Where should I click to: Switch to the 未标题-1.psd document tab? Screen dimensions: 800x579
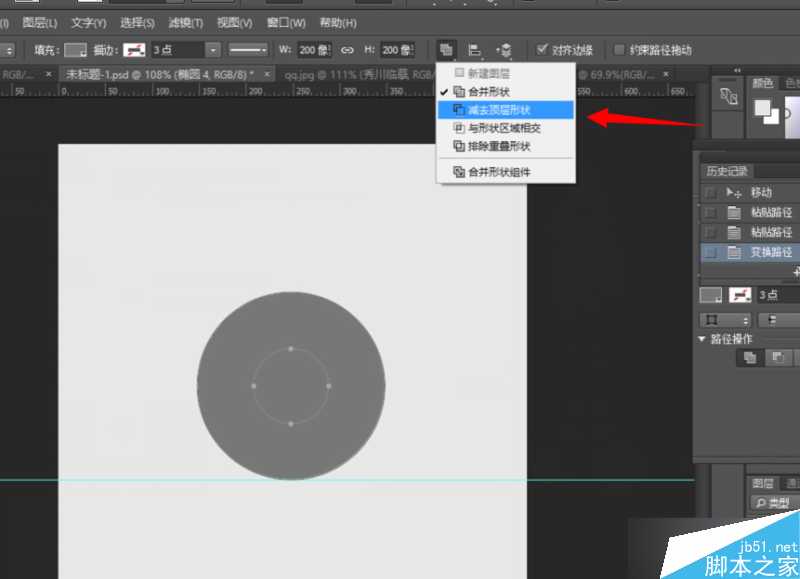tap(160, 74)
